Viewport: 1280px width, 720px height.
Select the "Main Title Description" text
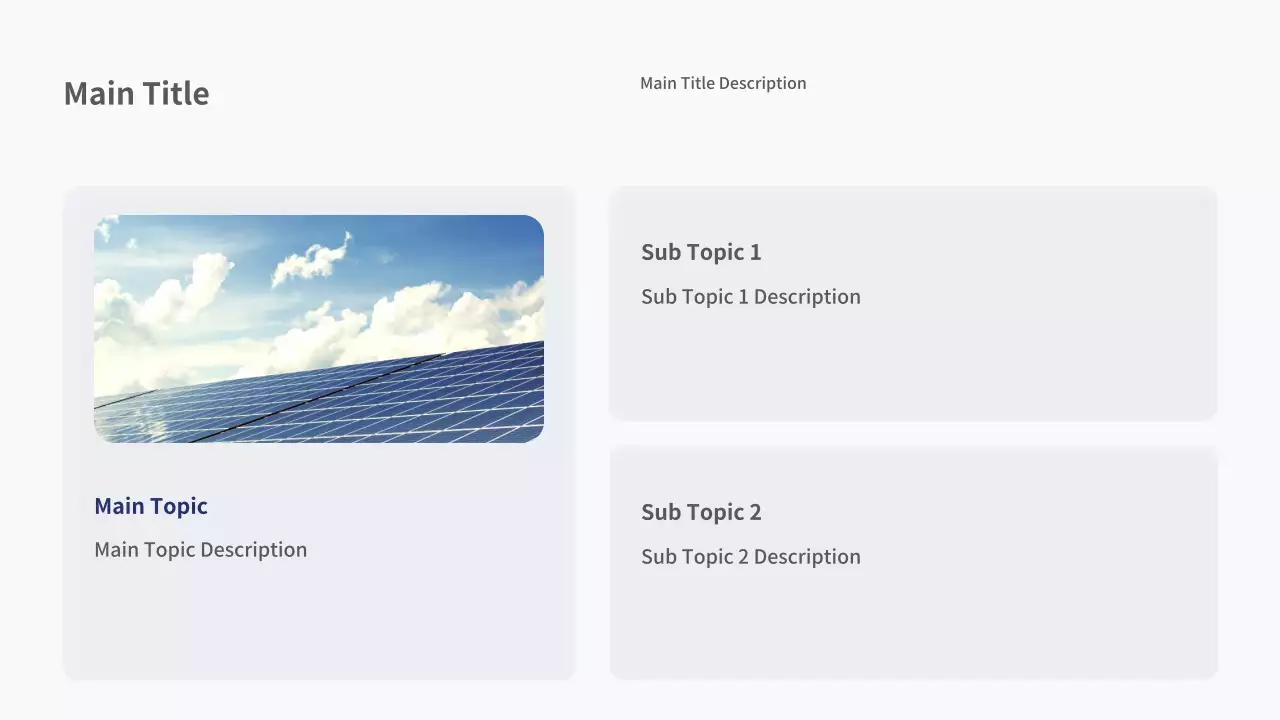pos(722,83)
